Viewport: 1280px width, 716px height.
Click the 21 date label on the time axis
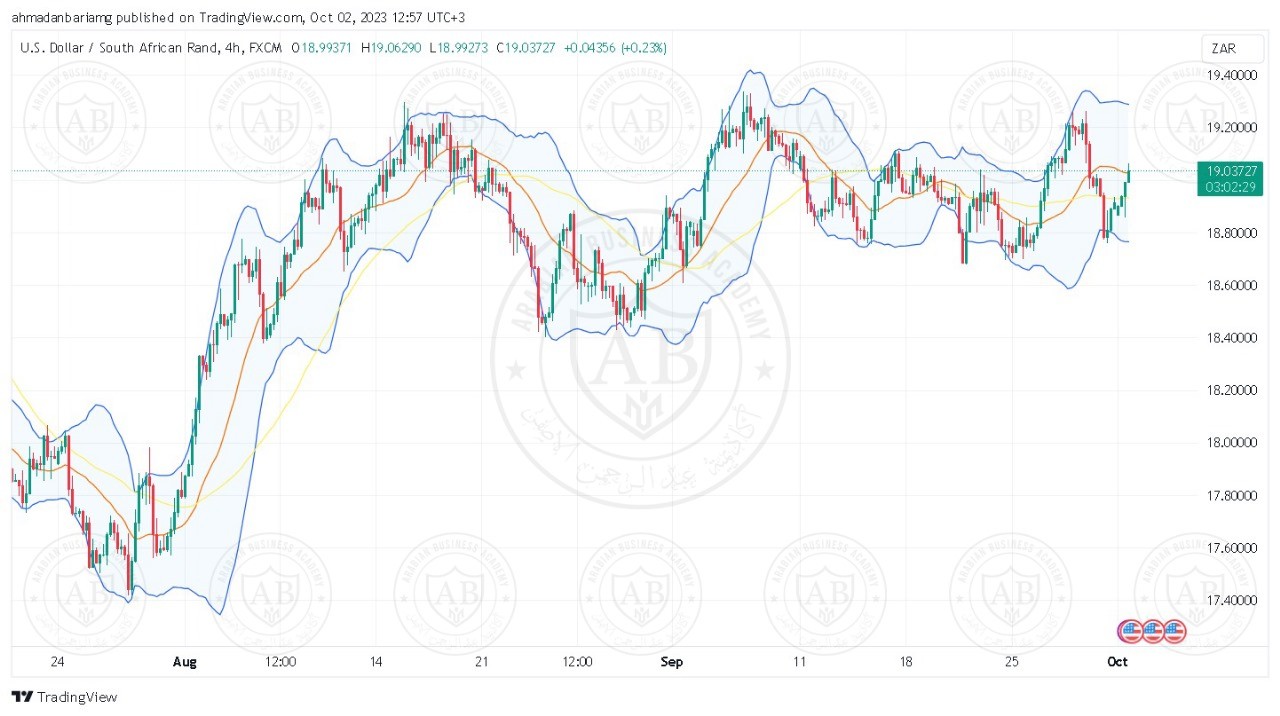(x=481, y=662)
